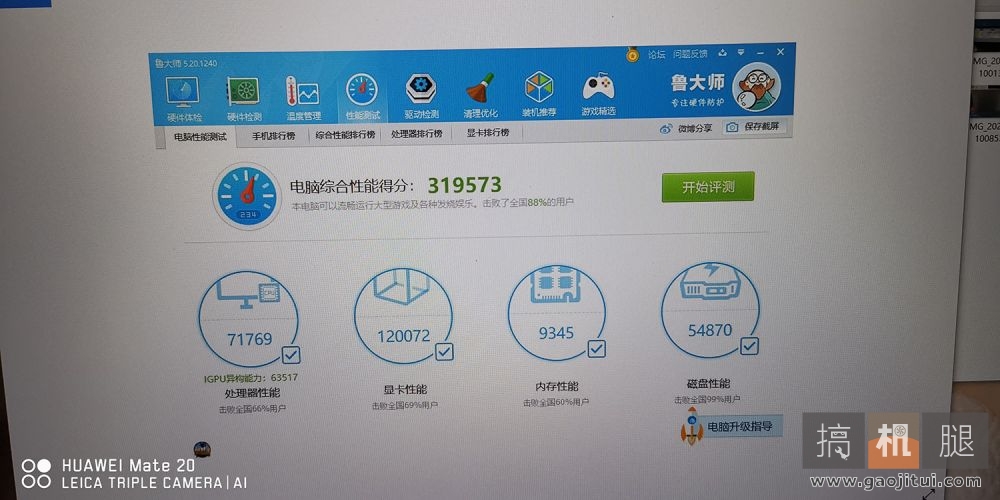Switch to the 综合性能排行榜 tab
This screenshot has width=1000, height=500.
point(345,135)
